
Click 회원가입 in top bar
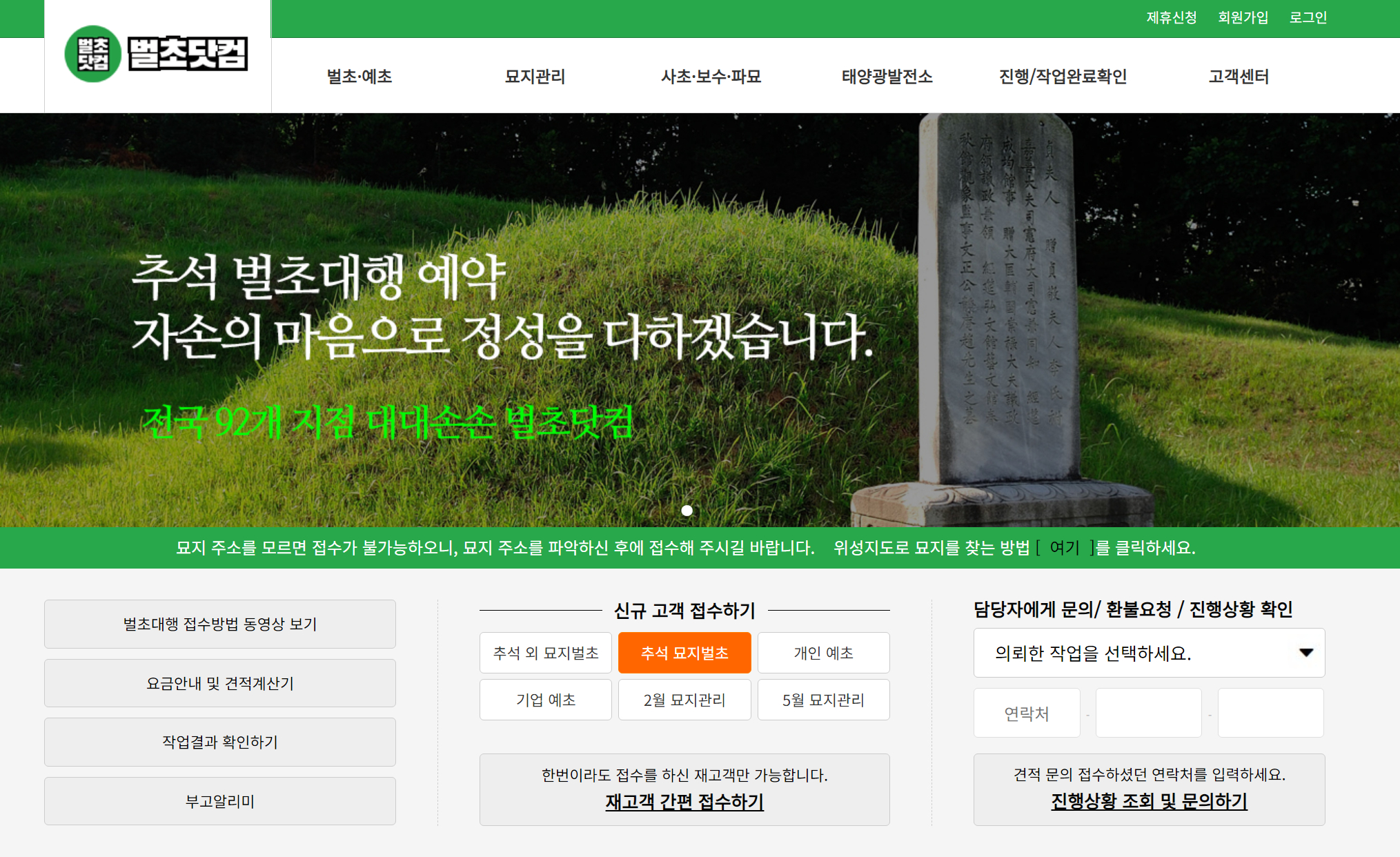tap(1243, 17)
